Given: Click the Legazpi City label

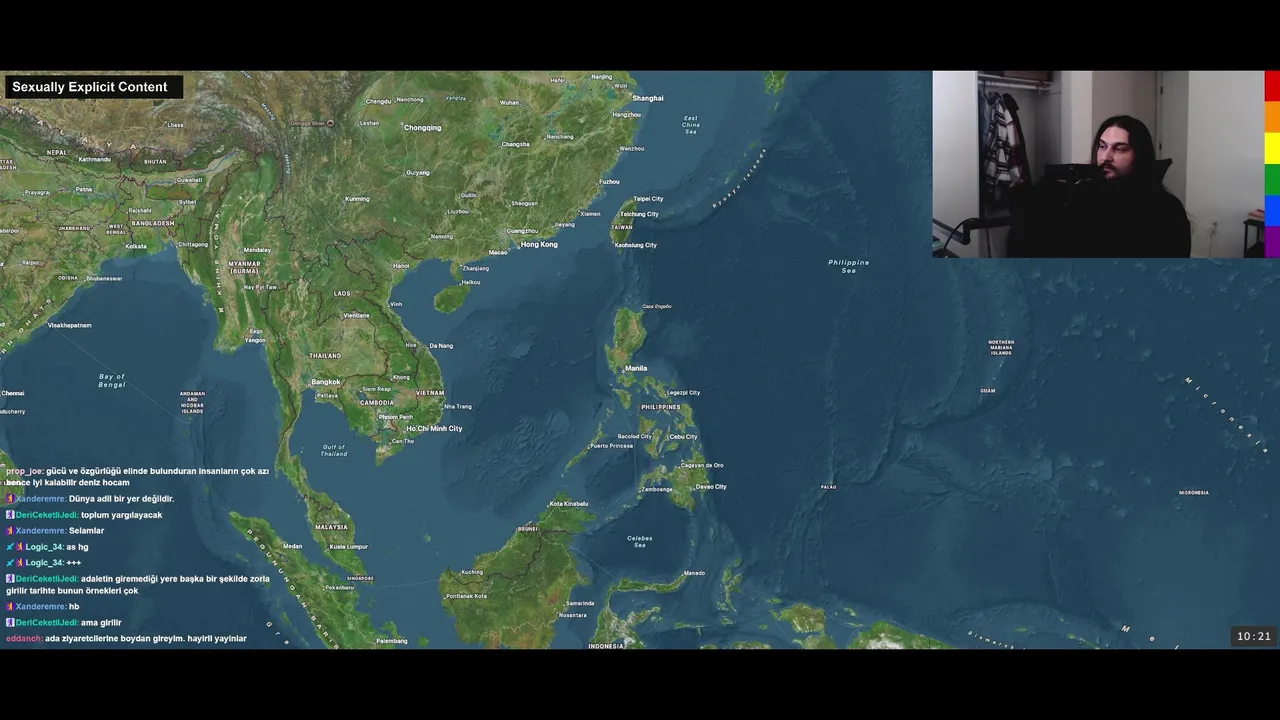Looking at the screenshot, I should tap(683, 393).
